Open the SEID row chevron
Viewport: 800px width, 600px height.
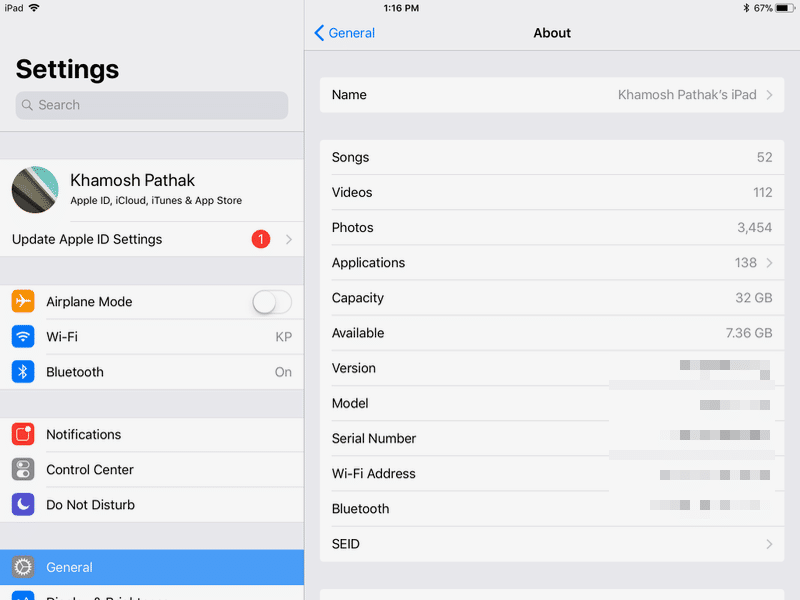click(769, 544)
